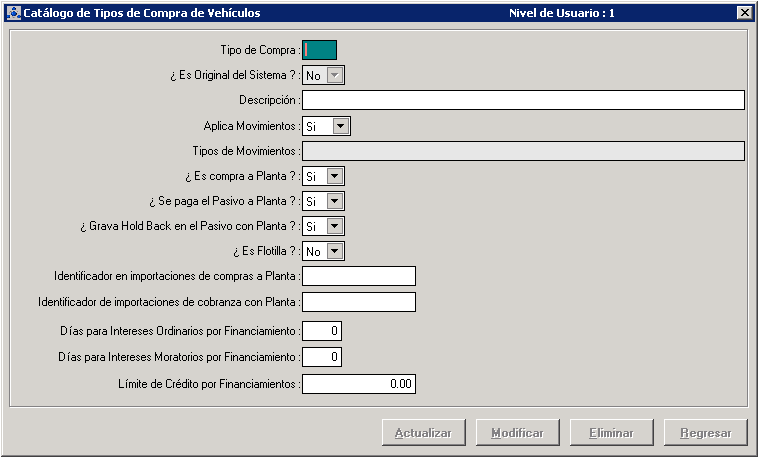Open the Es compra a Planta dropdown

335,176
